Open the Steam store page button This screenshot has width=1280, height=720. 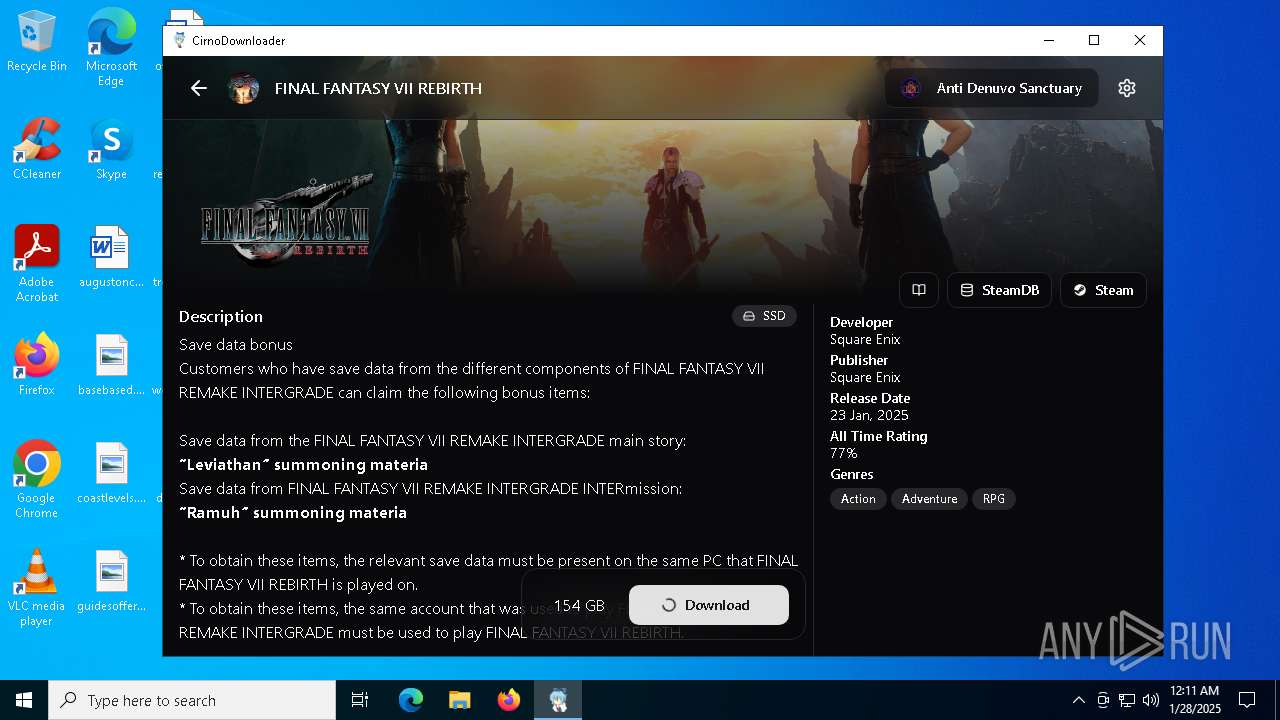click(x=1103, y=290)
